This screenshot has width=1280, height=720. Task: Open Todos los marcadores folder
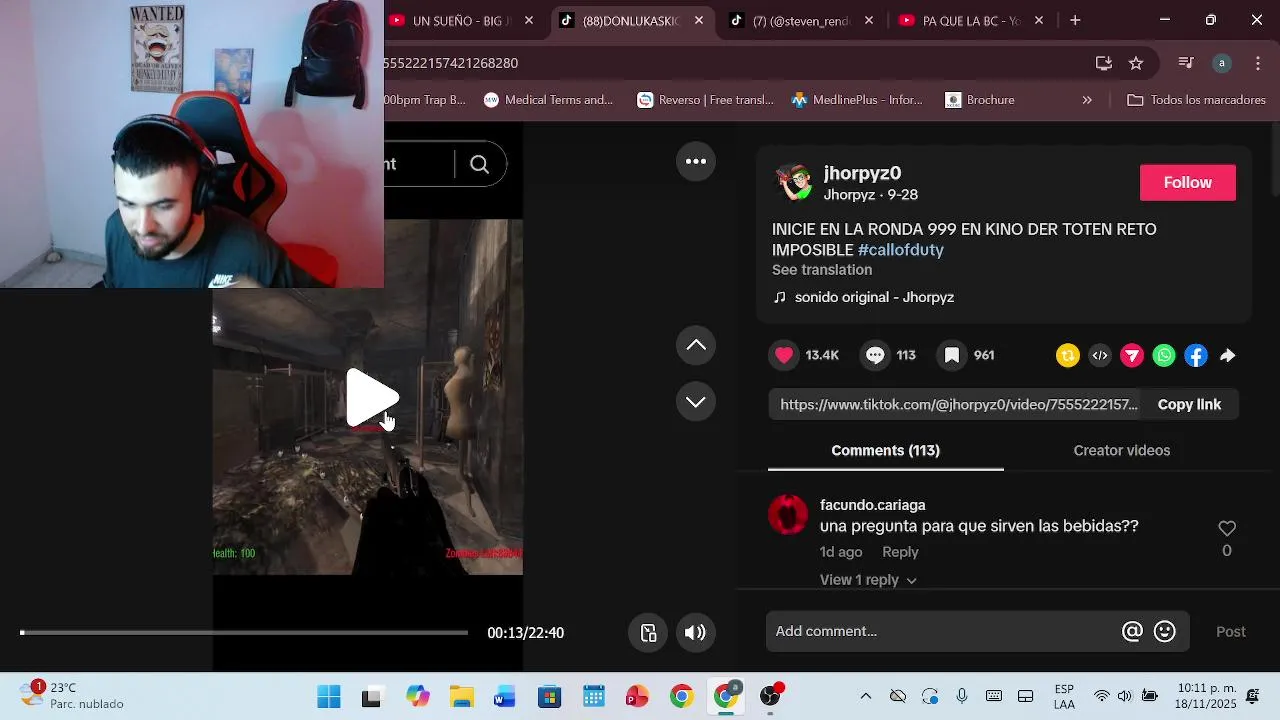pos(1196,100)
